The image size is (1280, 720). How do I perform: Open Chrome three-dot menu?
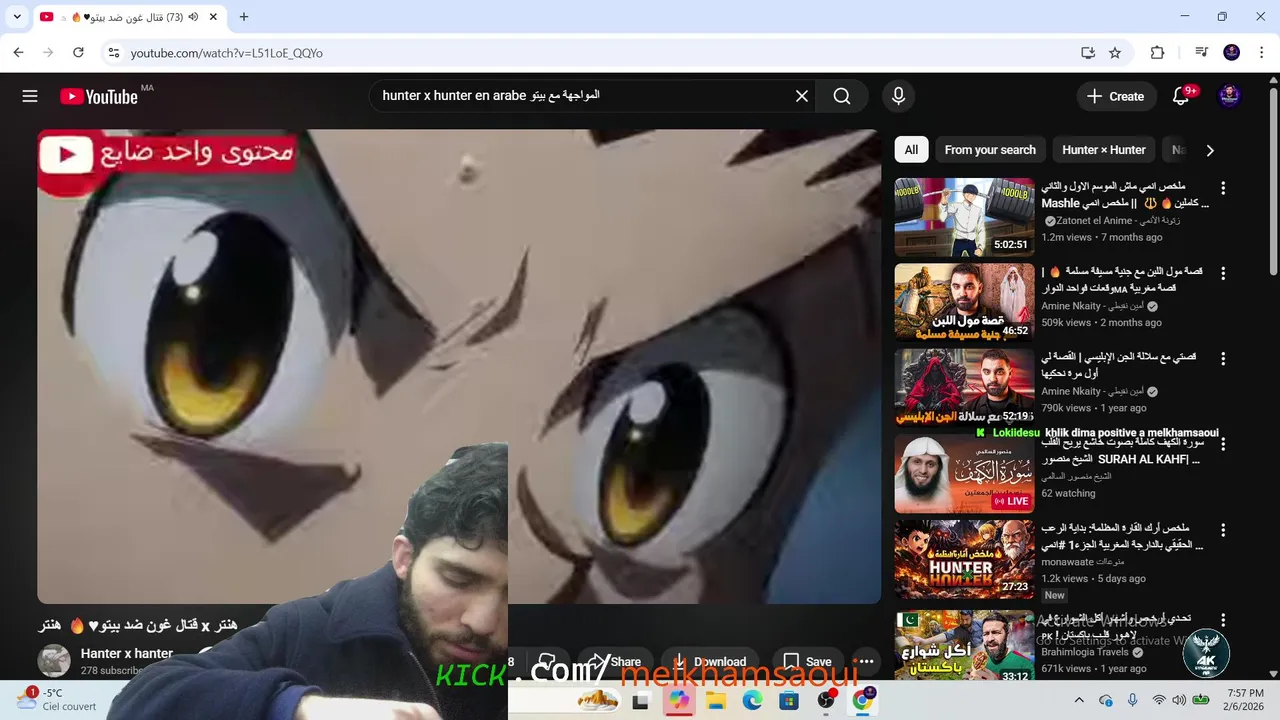(x=1261, y=53)
